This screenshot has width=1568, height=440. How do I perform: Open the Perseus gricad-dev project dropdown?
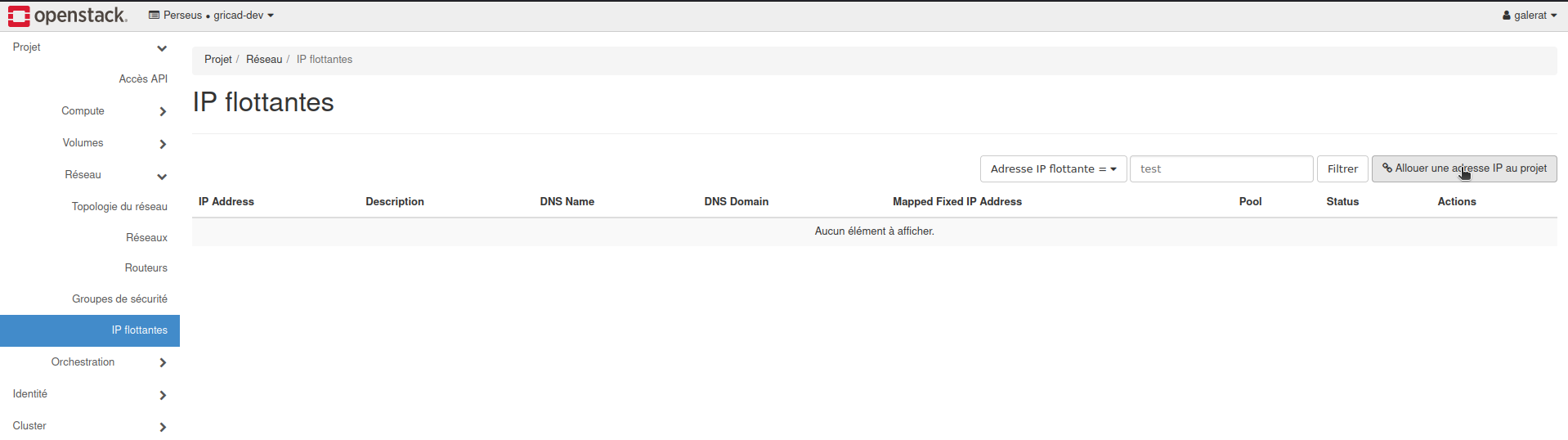pos(211,16)
